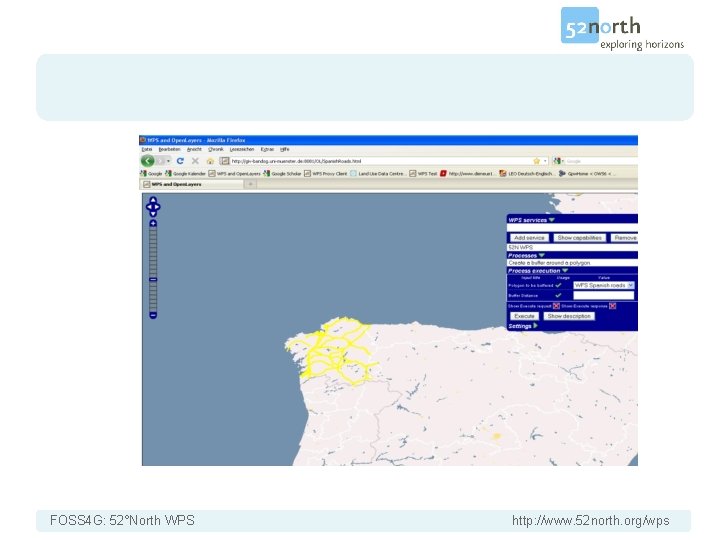Toggle usage check for Polygon to be buffered

[x=558, y=285]
